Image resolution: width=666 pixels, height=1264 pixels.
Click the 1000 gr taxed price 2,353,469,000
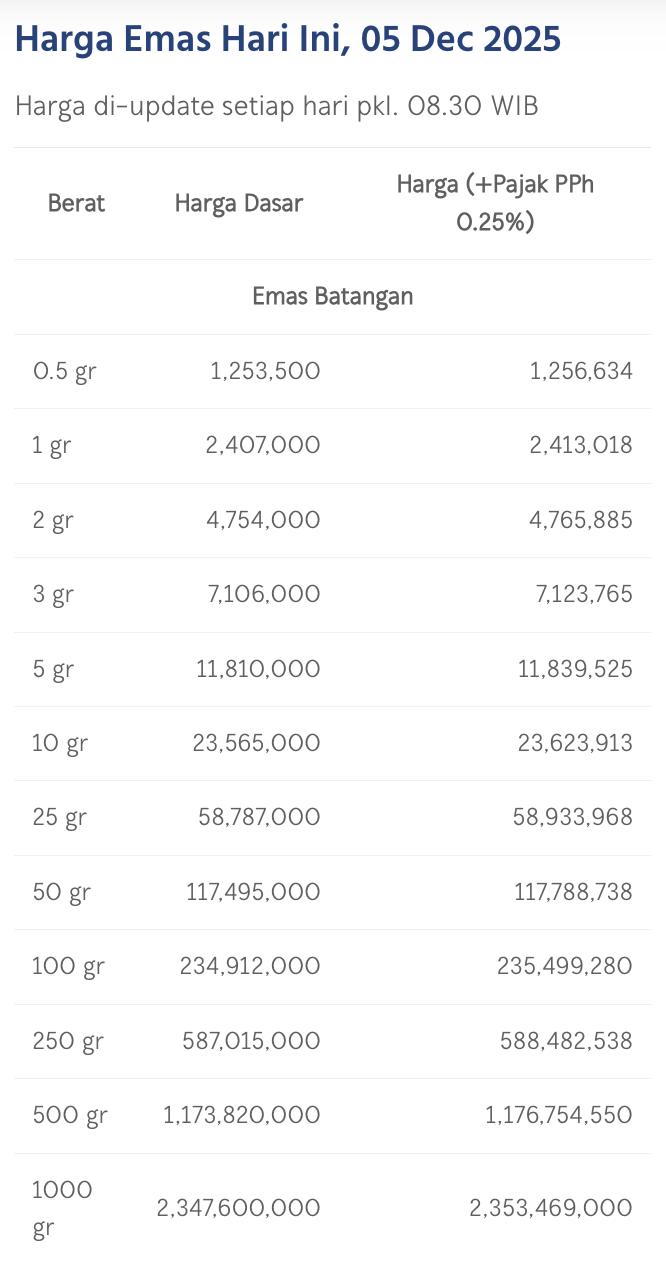click(x=550, y=1208)
